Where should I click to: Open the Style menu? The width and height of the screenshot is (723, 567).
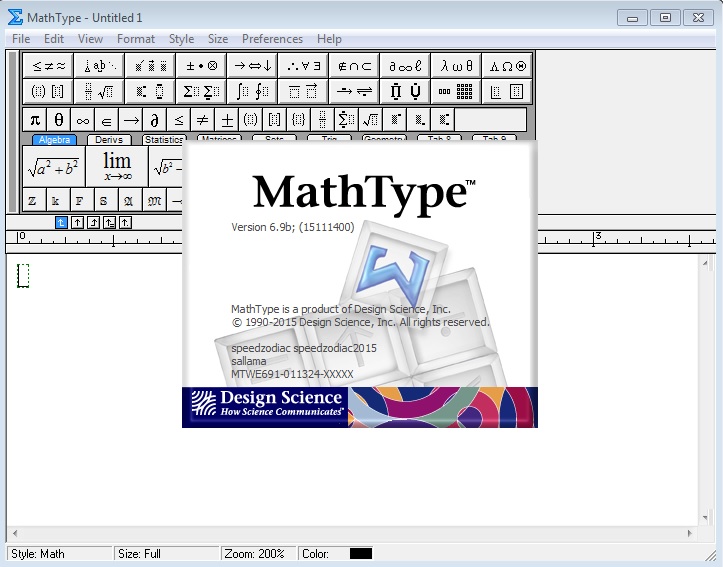(182, 39)
